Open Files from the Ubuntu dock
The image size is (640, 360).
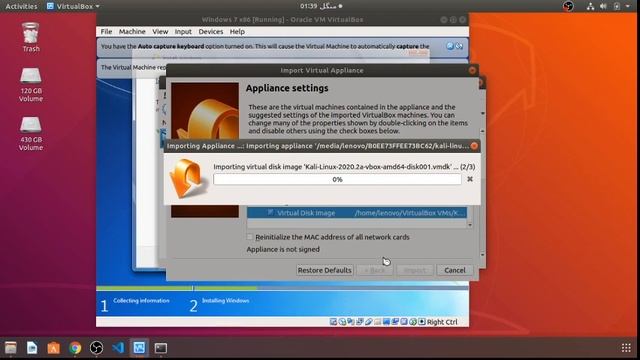click(11, 348)
